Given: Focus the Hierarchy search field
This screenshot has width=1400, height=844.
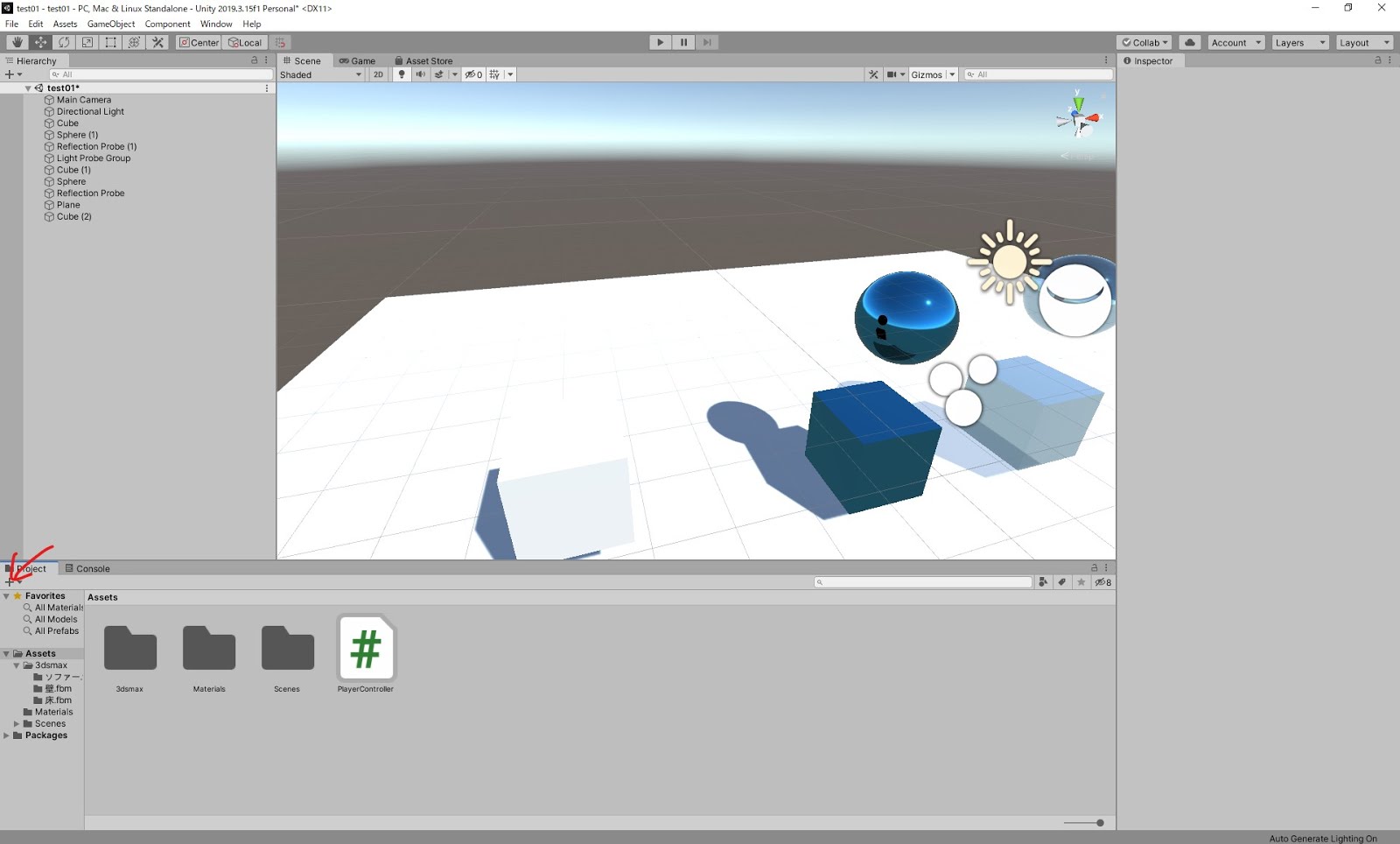Looking at the screenshot, I should (x=161, y=74).
